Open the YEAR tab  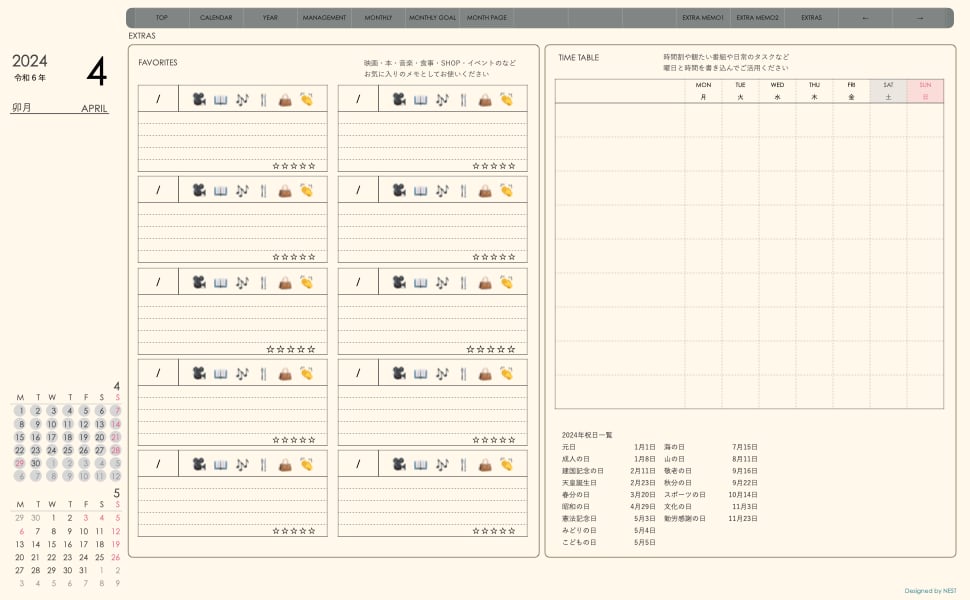pos(270,18)
